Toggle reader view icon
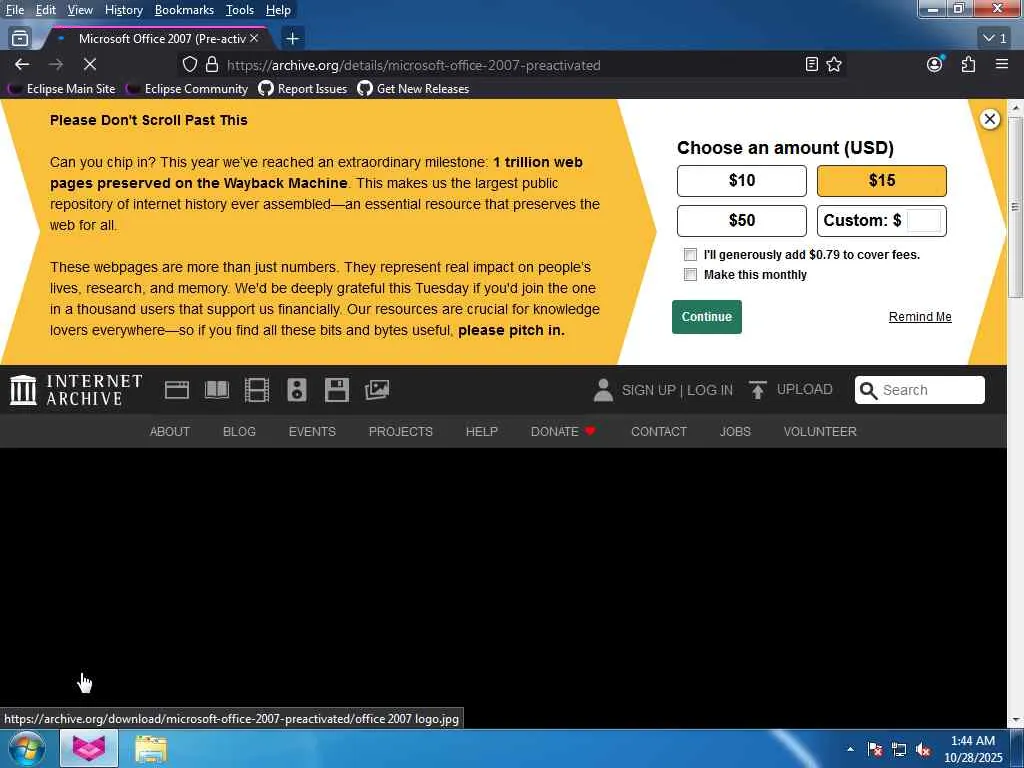Image resolution: width=1024 pixels, height=768 pixels. 812,64
